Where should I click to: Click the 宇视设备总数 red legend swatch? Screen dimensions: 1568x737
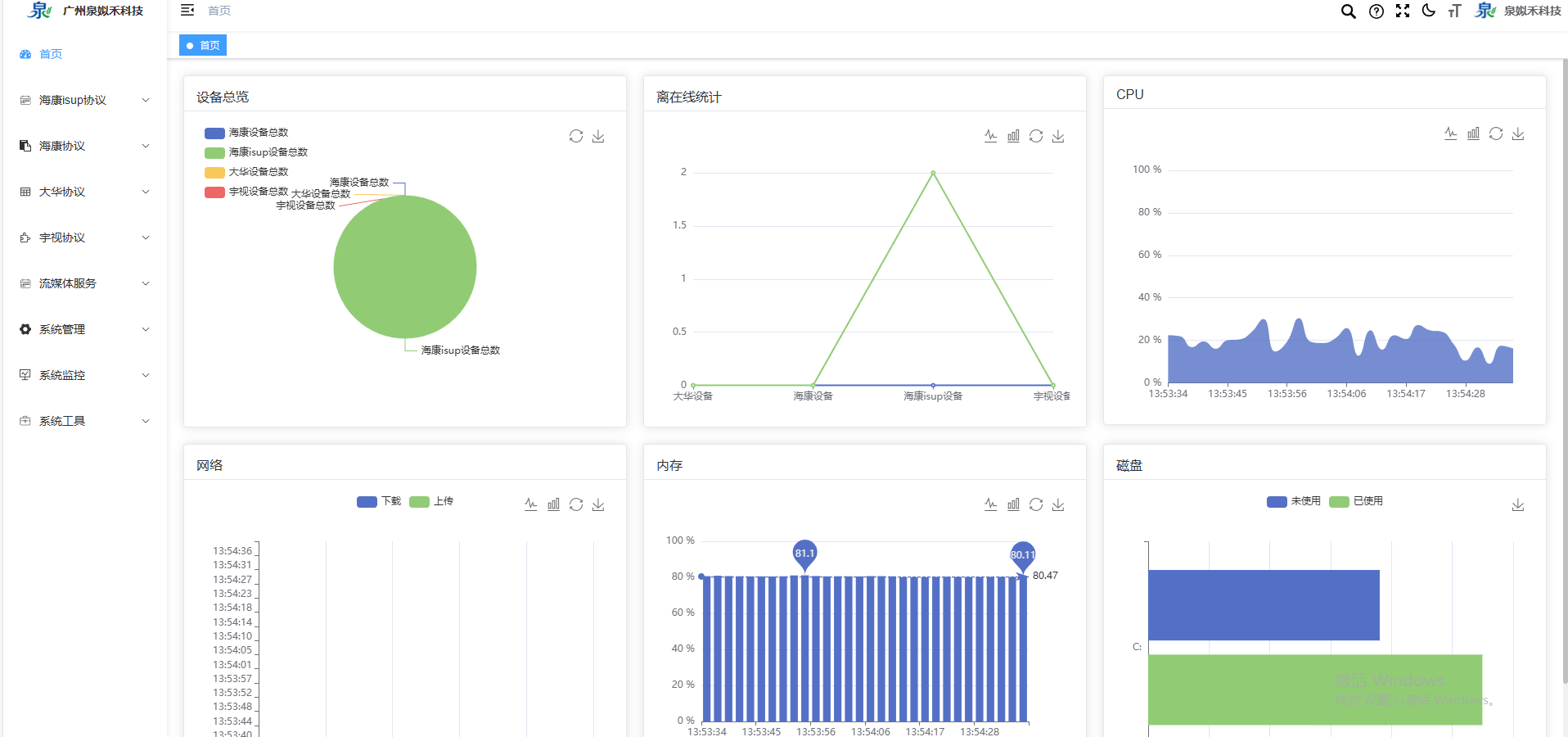click(x=214, y=192)
